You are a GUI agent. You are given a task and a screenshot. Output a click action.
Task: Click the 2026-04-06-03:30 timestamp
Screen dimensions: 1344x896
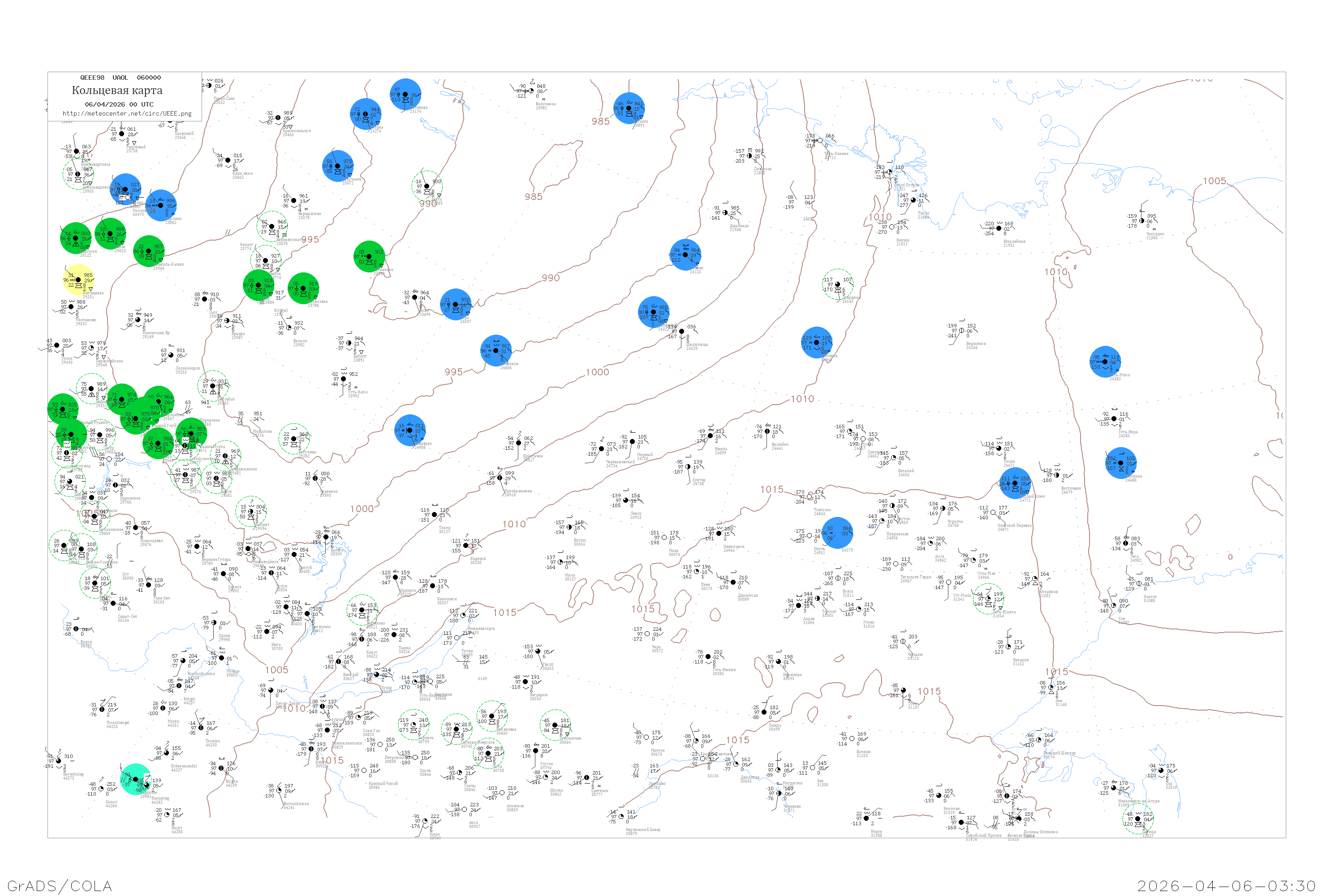1226,886
